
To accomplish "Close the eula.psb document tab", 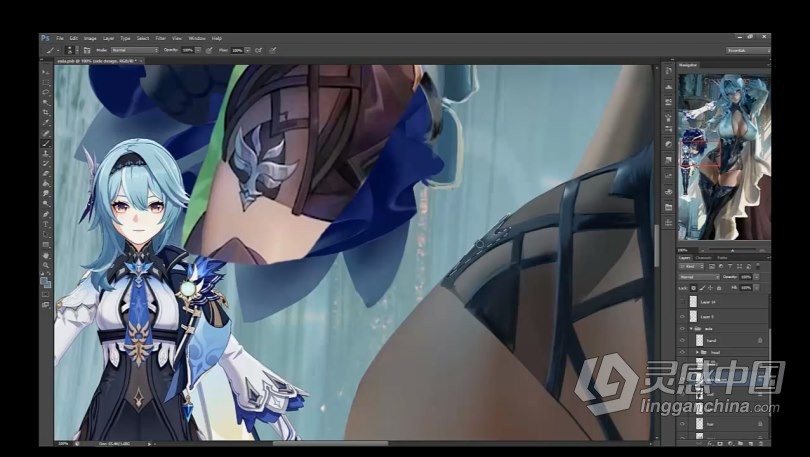I will (141, 61).
